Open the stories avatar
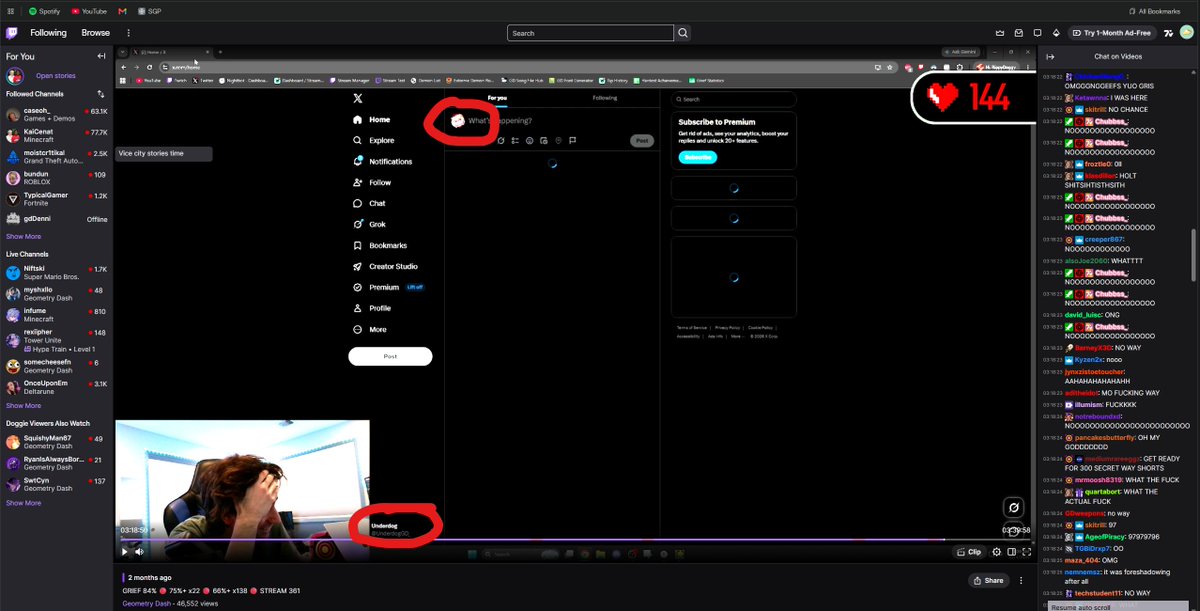This screenshot has height=611, width=1200. tap(15, 76)
